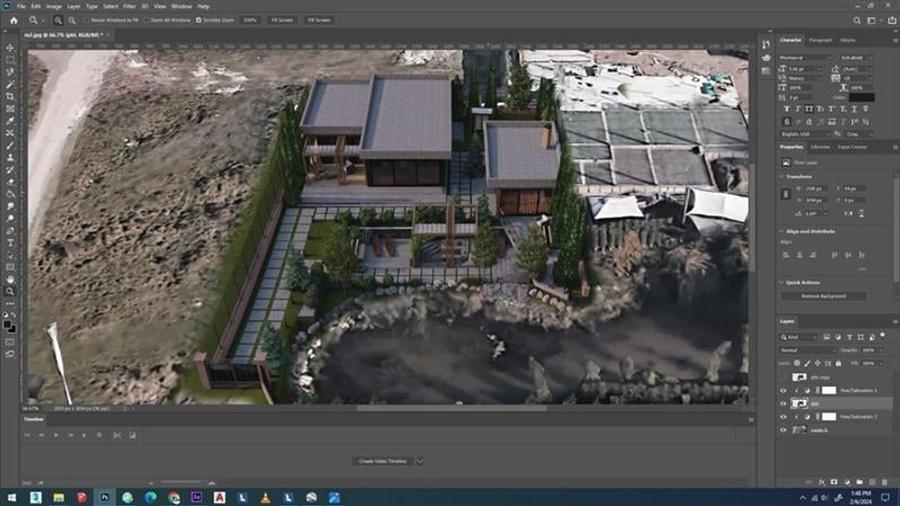900x506 pixels.
Task: Open dropdown arrow beside Create Video Timeline
Action: click(x=420, y=461)
